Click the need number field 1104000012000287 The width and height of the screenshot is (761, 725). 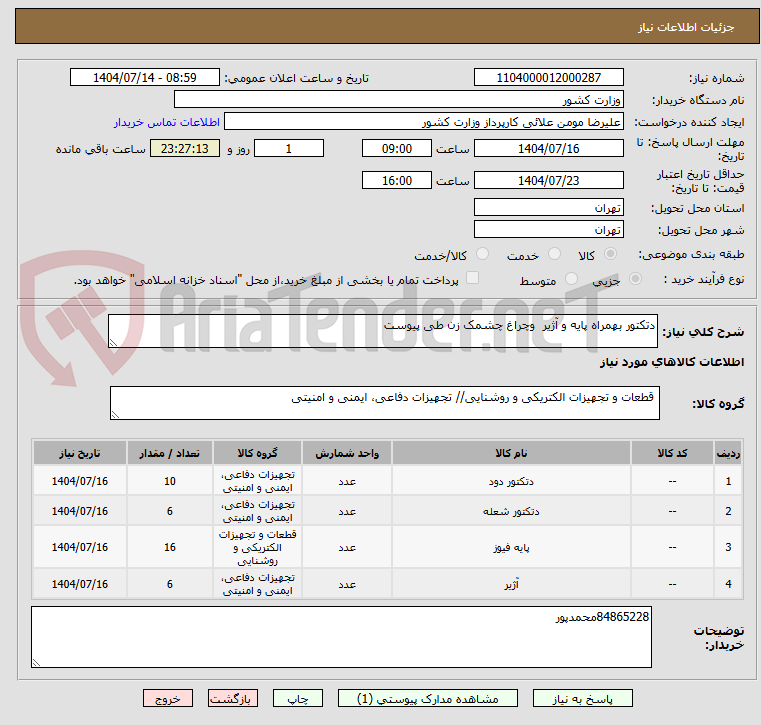tap(548, 78)
